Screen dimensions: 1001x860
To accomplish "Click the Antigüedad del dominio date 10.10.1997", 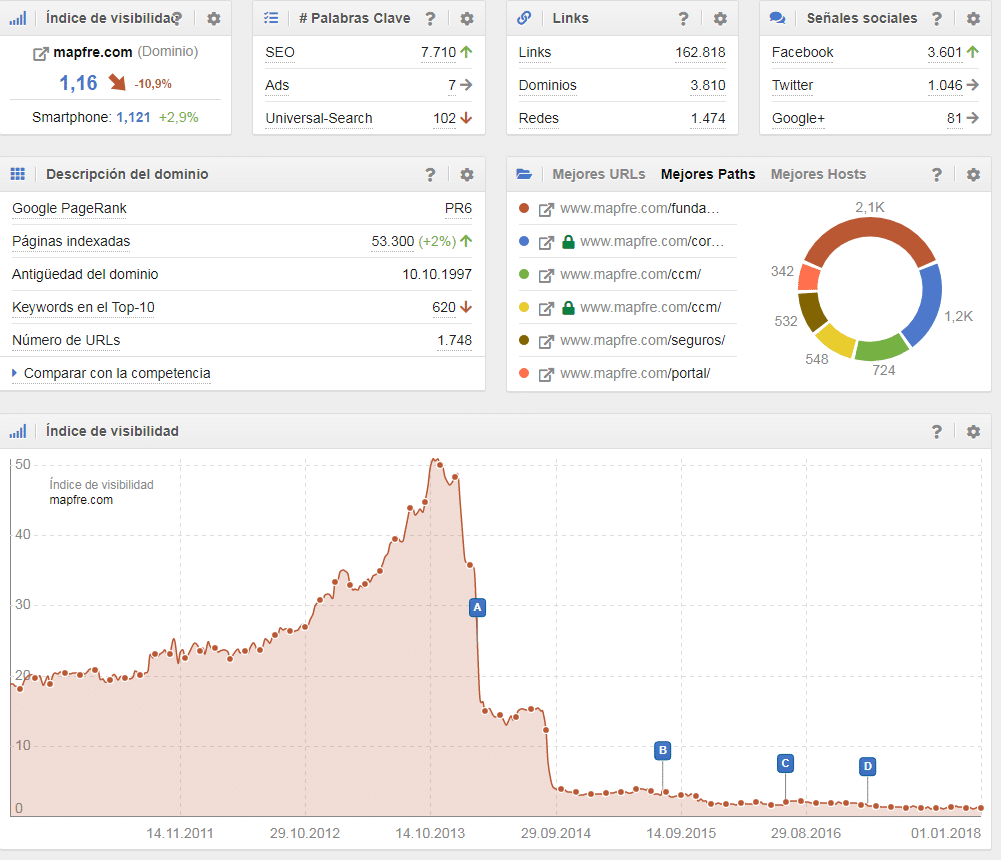I will tap(437, 275).
